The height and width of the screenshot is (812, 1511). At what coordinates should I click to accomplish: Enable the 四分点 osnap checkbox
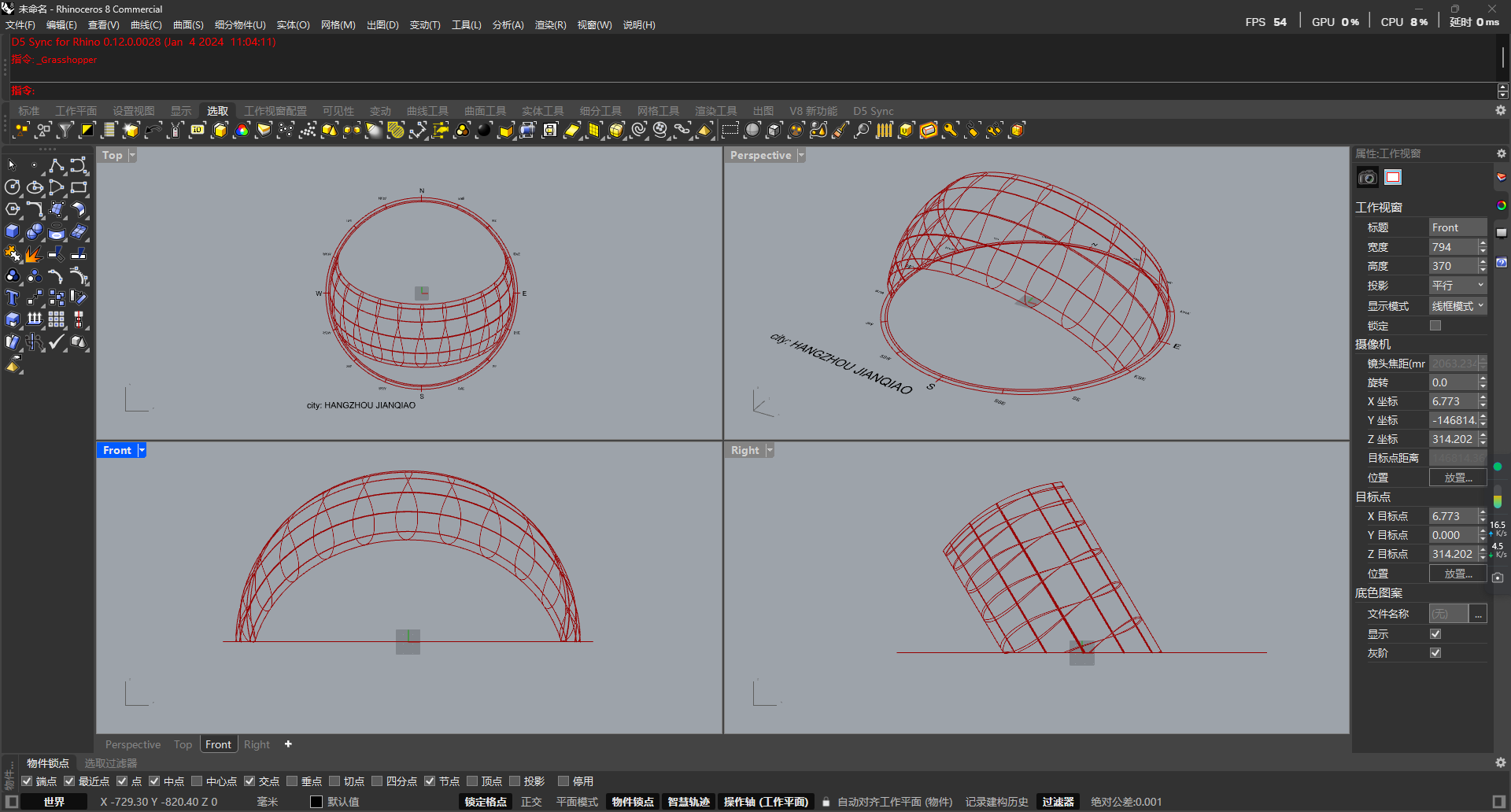click(x=377, y=781)
